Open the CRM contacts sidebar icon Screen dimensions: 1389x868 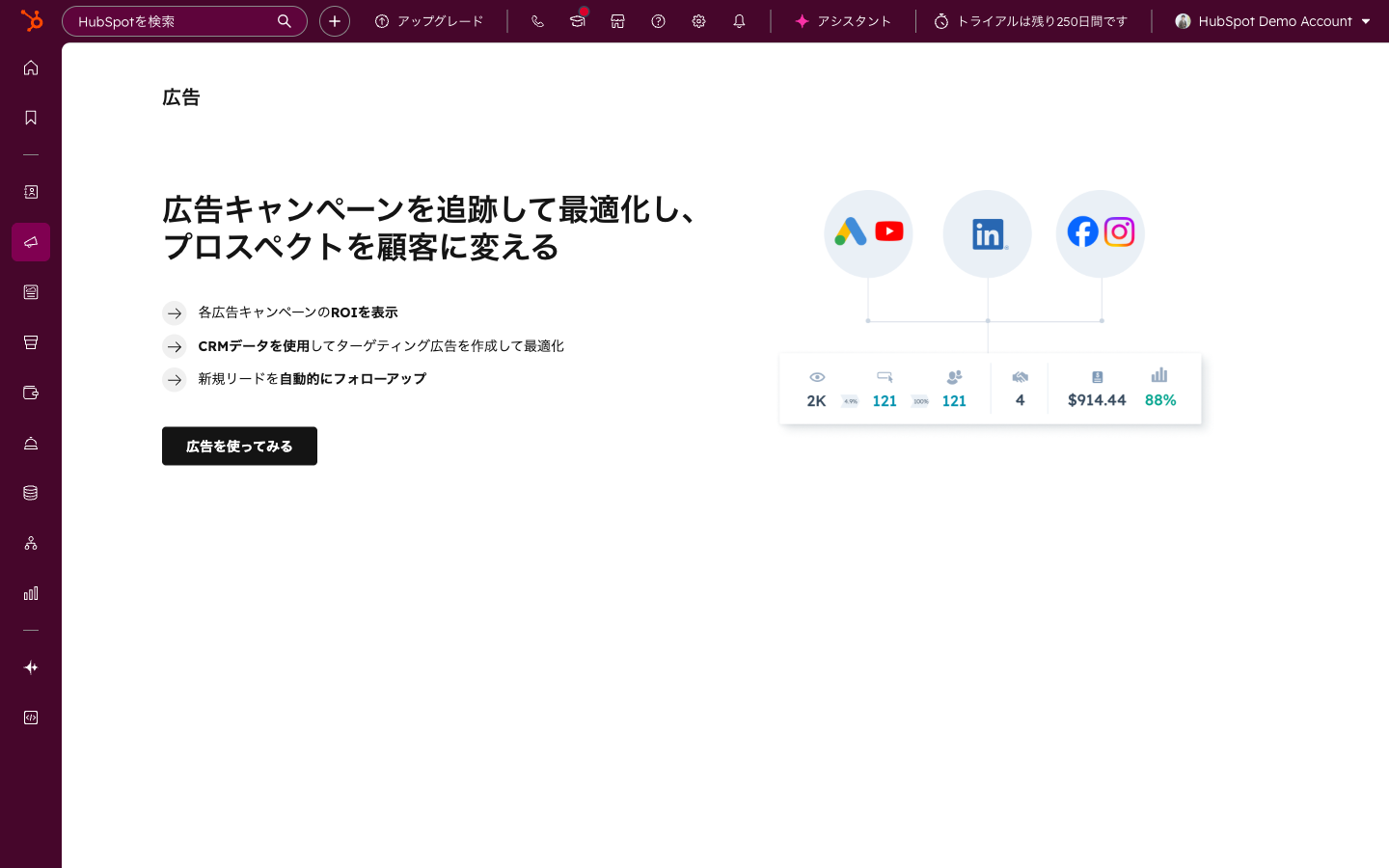[31, 192]
